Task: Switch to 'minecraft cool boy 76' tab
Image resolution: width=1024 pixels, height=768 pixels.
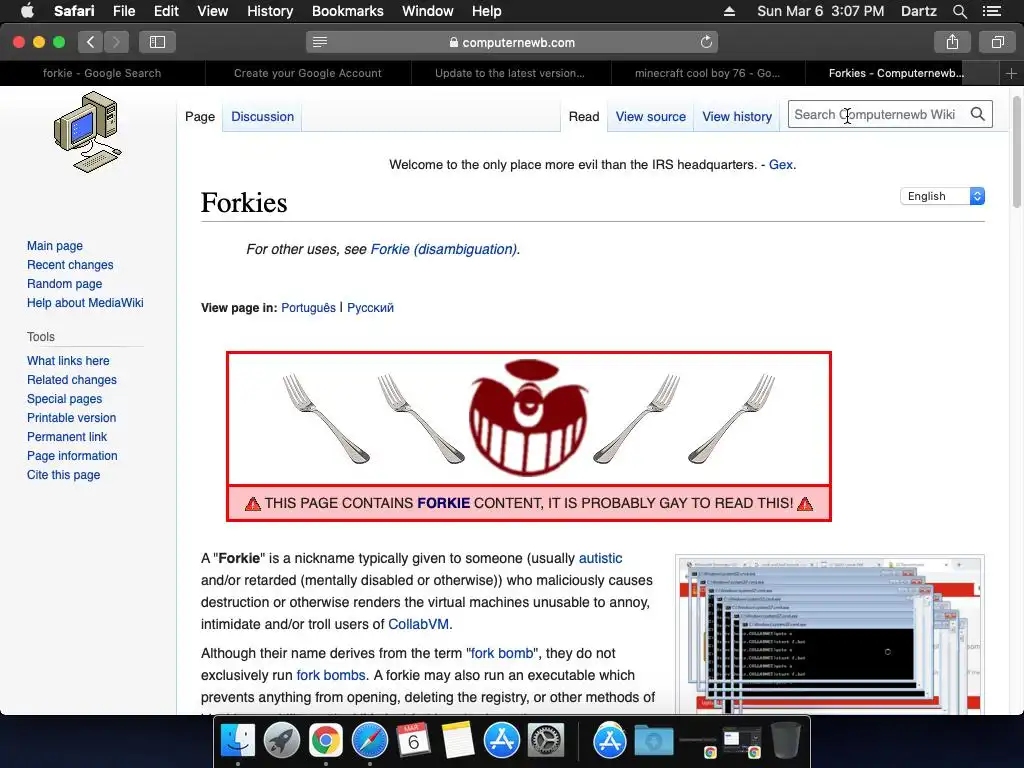Action: coord(707,73)
